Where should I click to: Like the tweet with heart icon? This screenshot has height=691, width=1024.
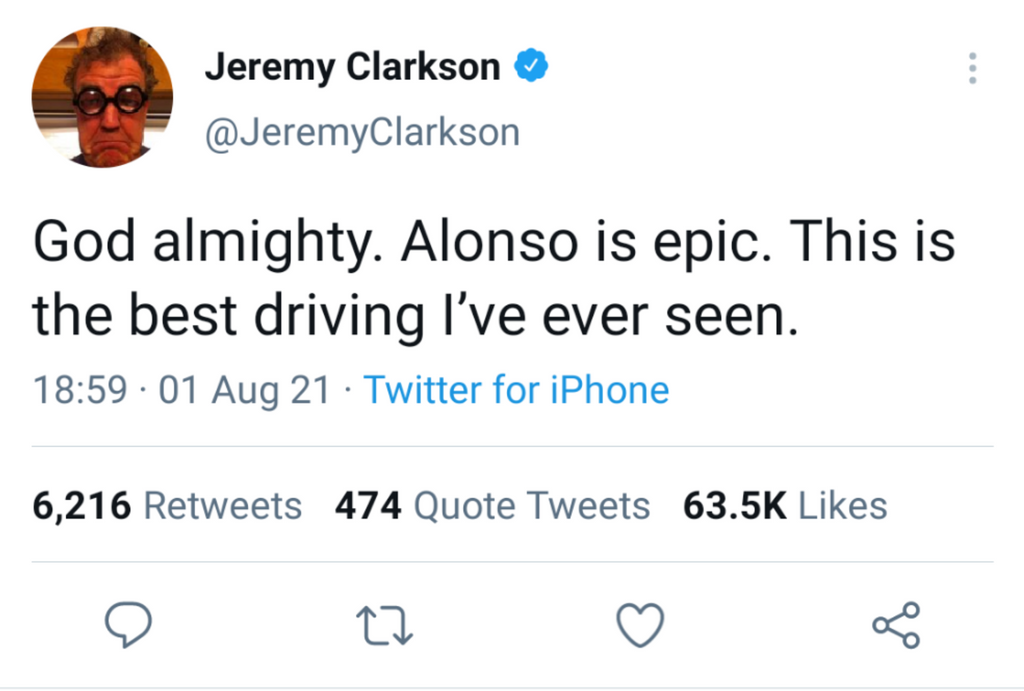coord(640,626)
